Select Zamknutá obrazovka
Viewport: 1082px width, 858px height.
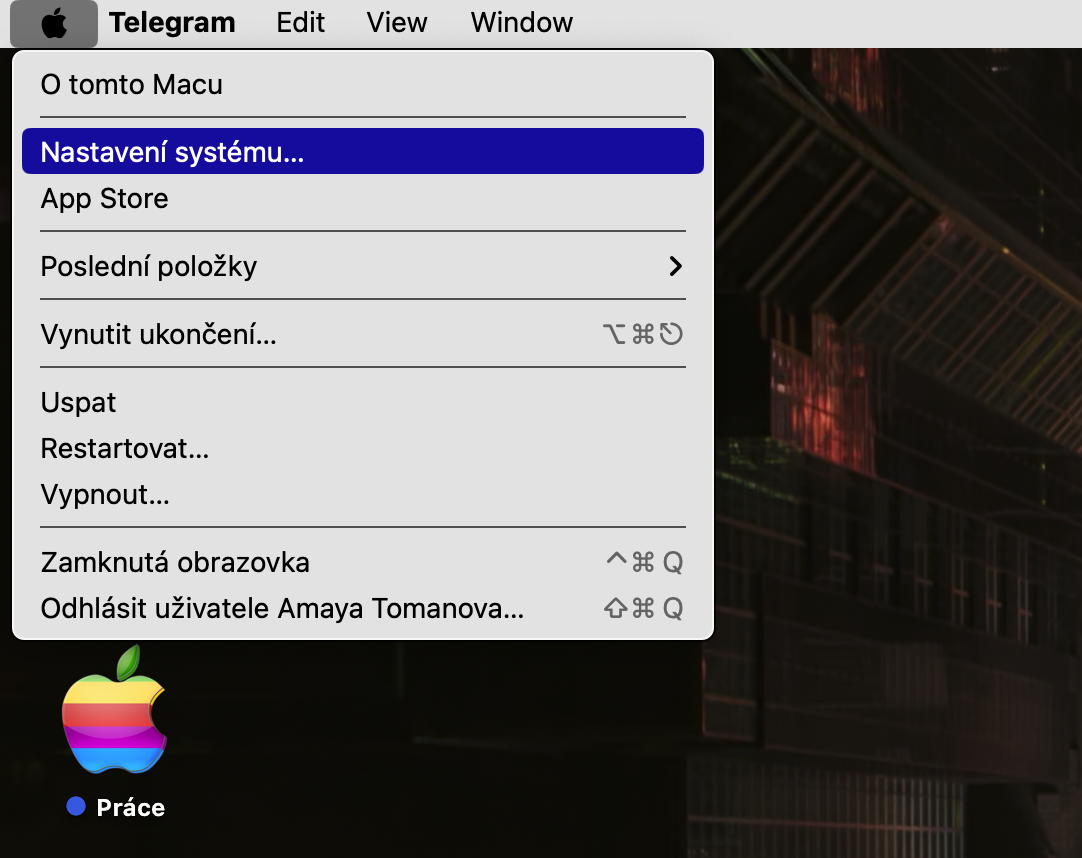click(x=363, y=563)
